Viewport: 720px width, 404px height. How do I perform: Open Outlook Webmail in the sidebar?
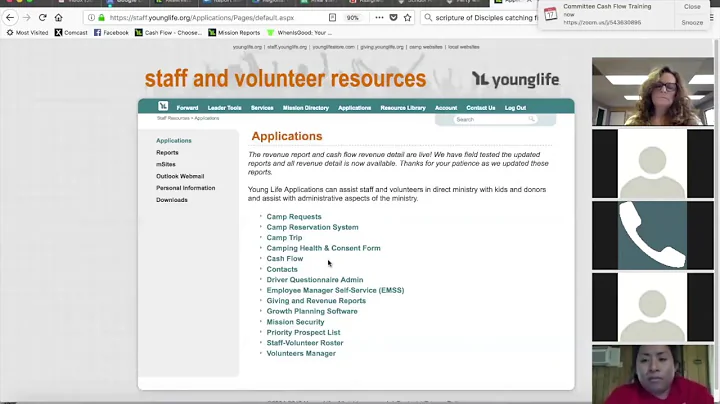point(180,176)
